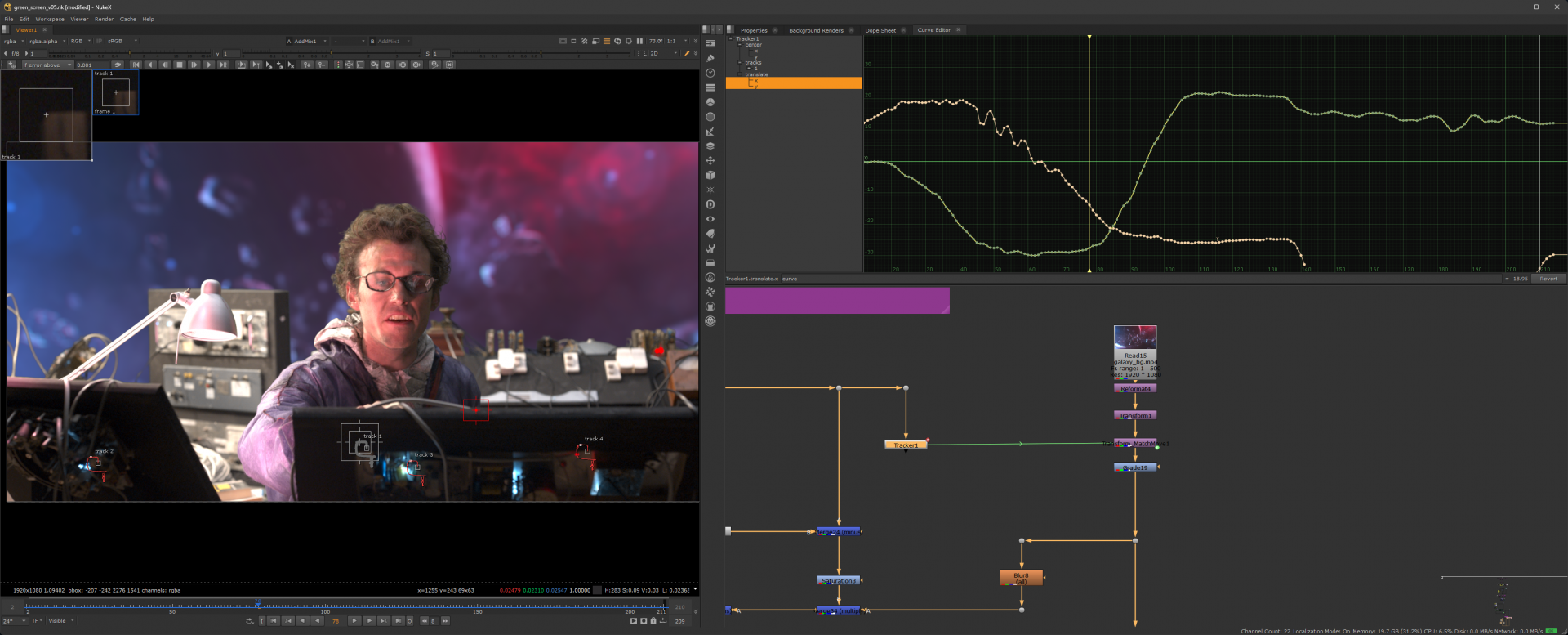This screenshot has height=635, width=1568.
Task: Open the Draw nodes toolbar menu
Action: tap(710, 58)
